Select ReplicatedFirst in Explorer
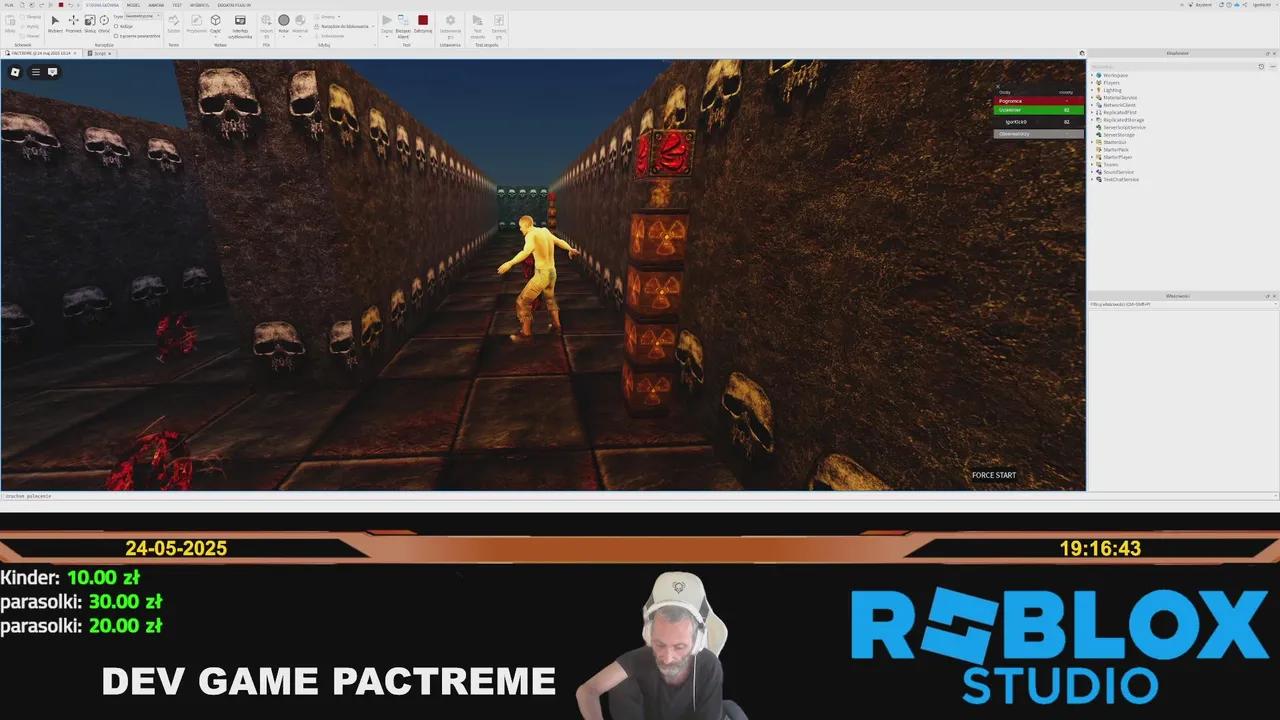Screen dimensions: 1280x720 pyautogui.click(x=1120, y=112)
